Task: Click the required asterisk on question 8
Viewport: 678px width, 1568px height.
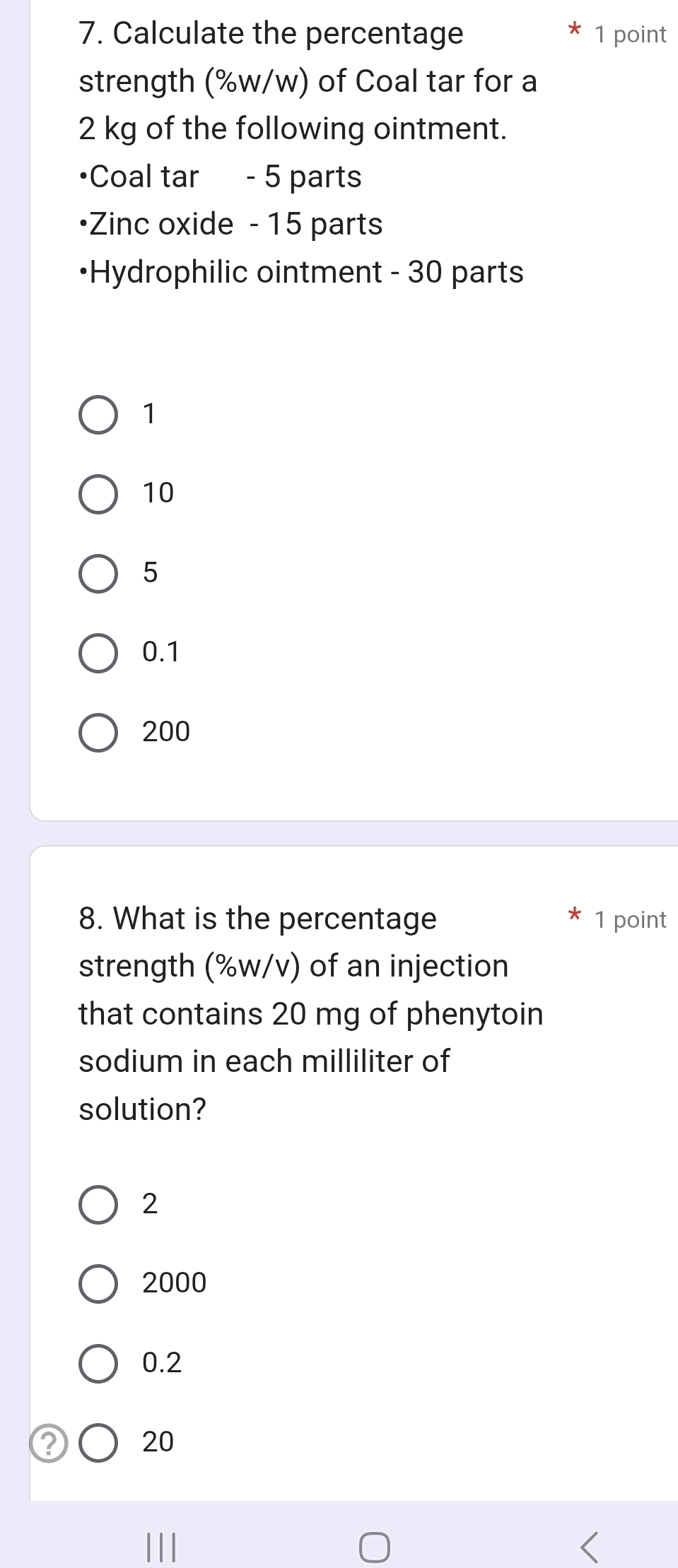Action: (x=574, y=916)
